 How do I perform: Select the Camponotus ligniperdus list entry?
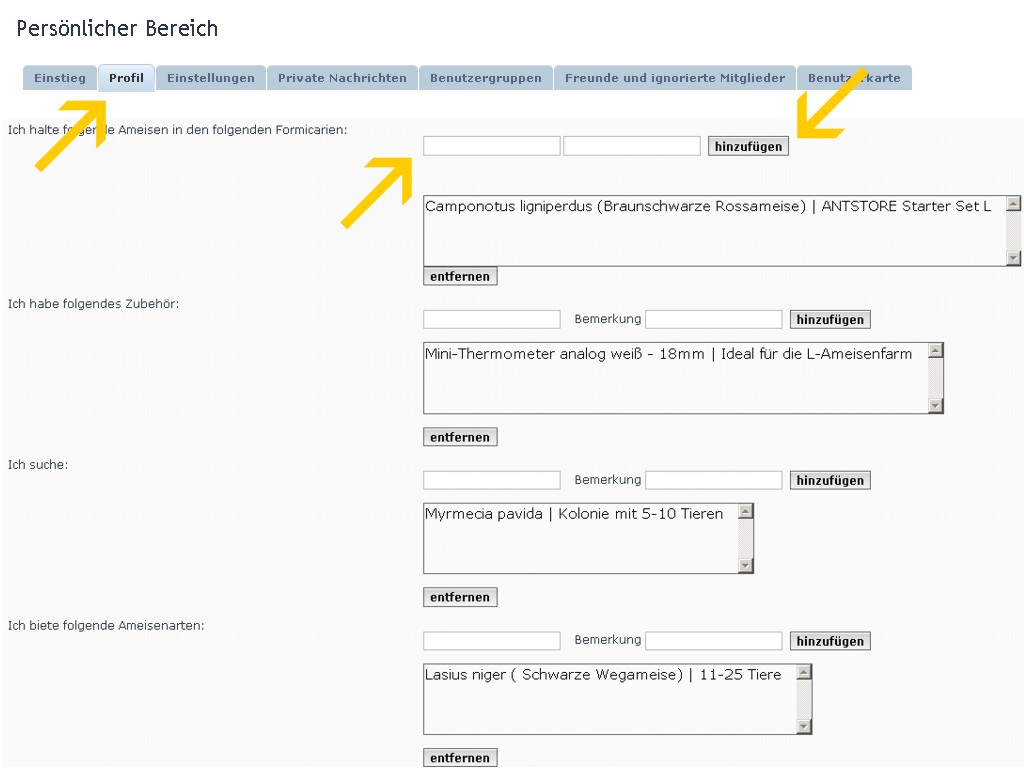tap(708, 207)
